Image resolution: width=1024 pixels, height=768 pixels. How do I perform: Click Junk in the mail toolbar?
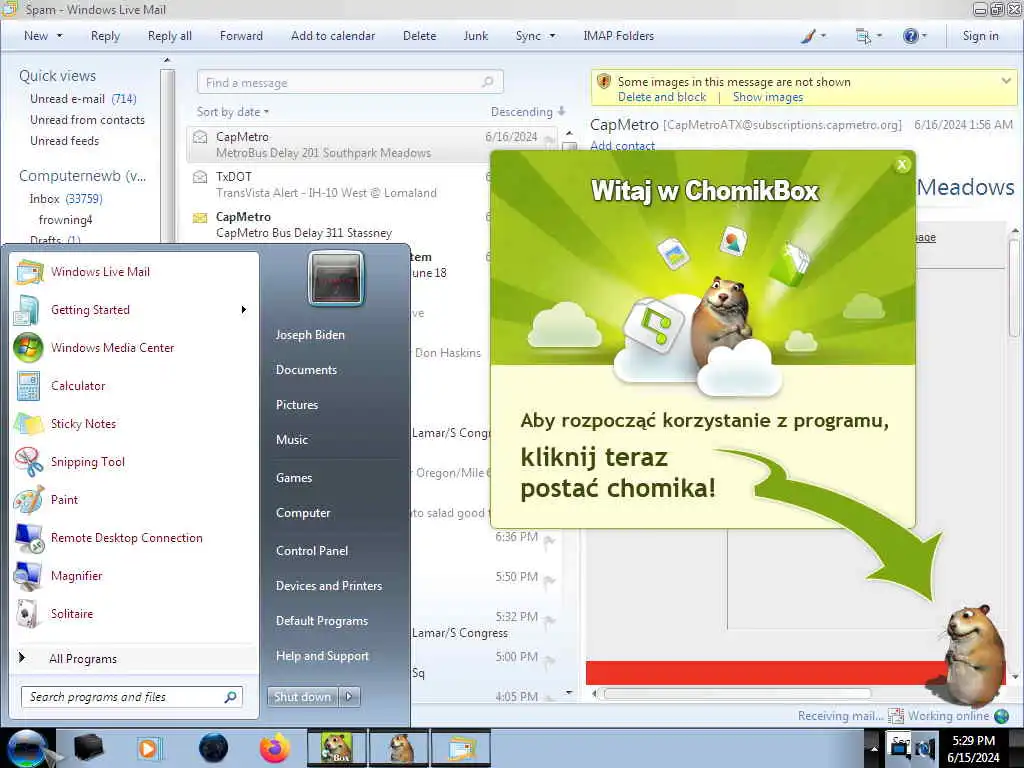(x=475, y=36)
